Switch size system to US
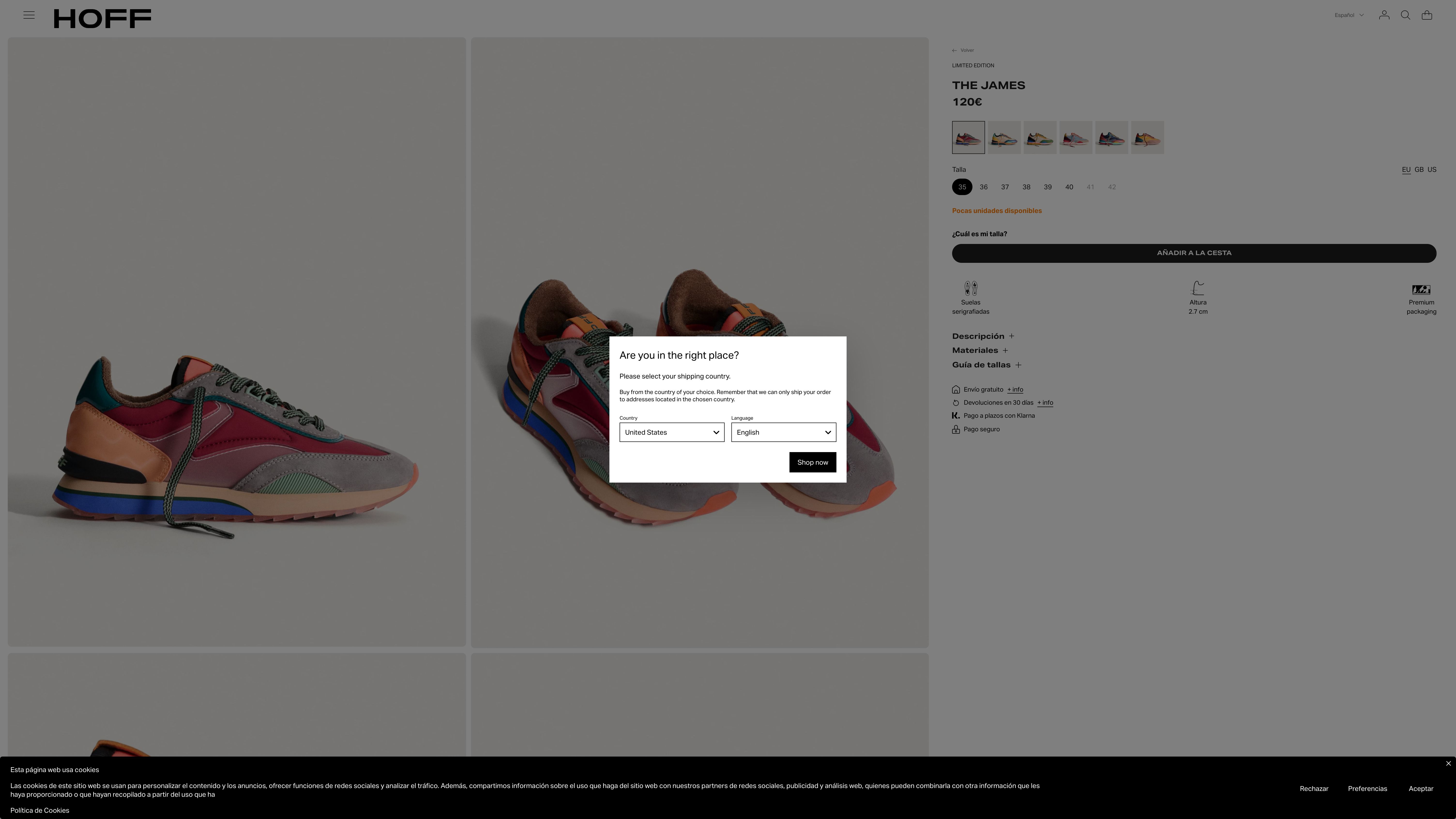 [1432, 170]
